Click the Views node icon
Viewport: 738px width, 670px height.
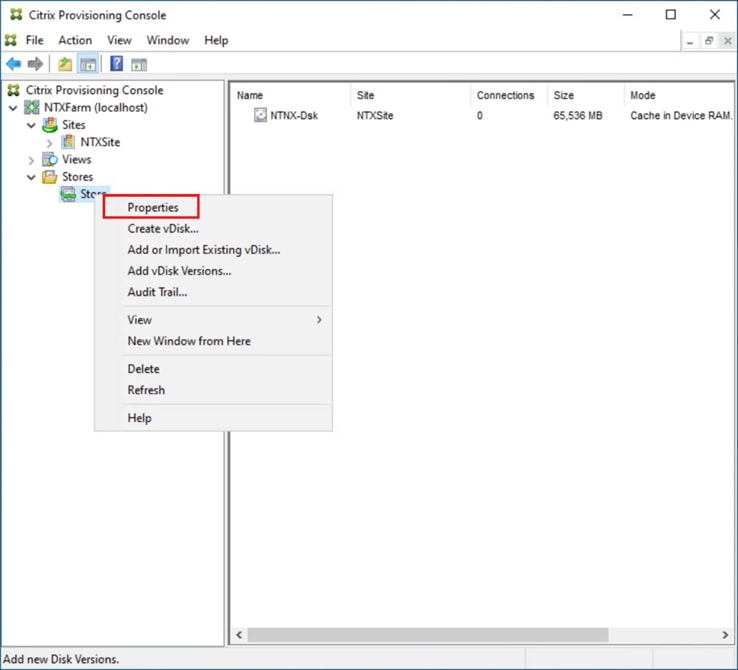coord(50,159)
